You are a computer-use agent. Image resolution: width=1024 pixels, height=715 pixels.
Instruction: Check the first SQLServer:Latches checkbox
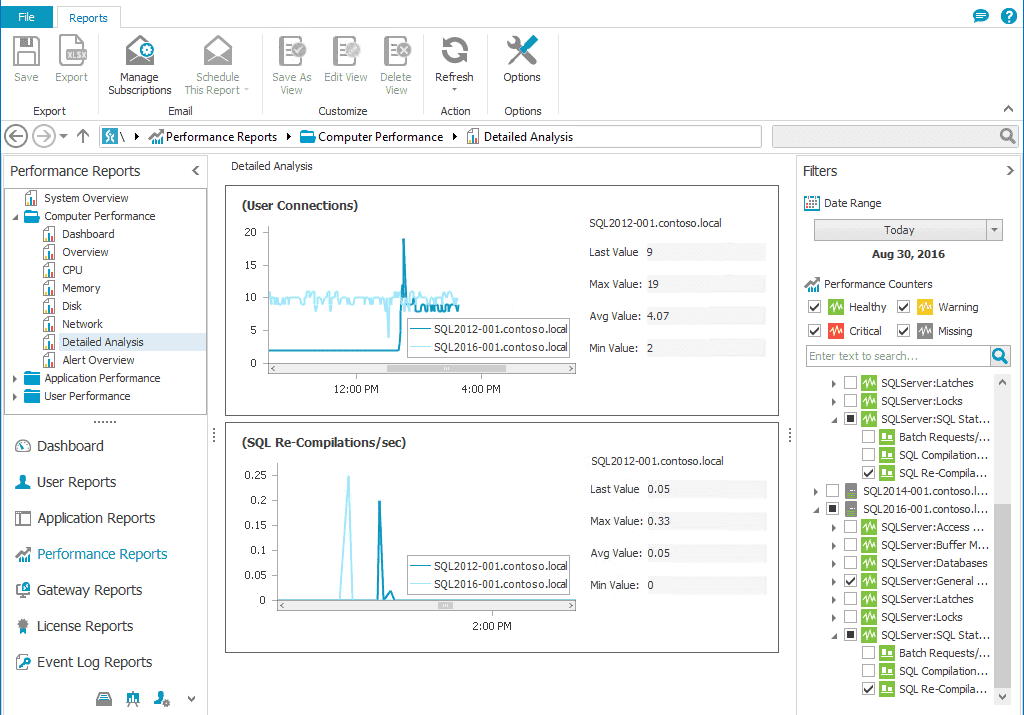[850, 383]
